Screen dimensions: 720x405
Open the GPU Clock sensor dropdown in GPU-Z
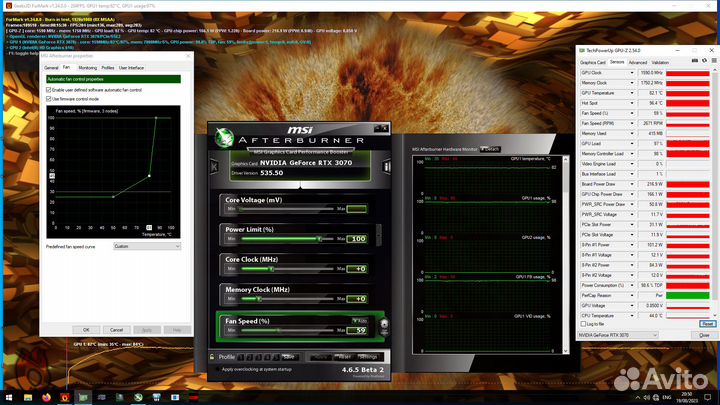632,73
